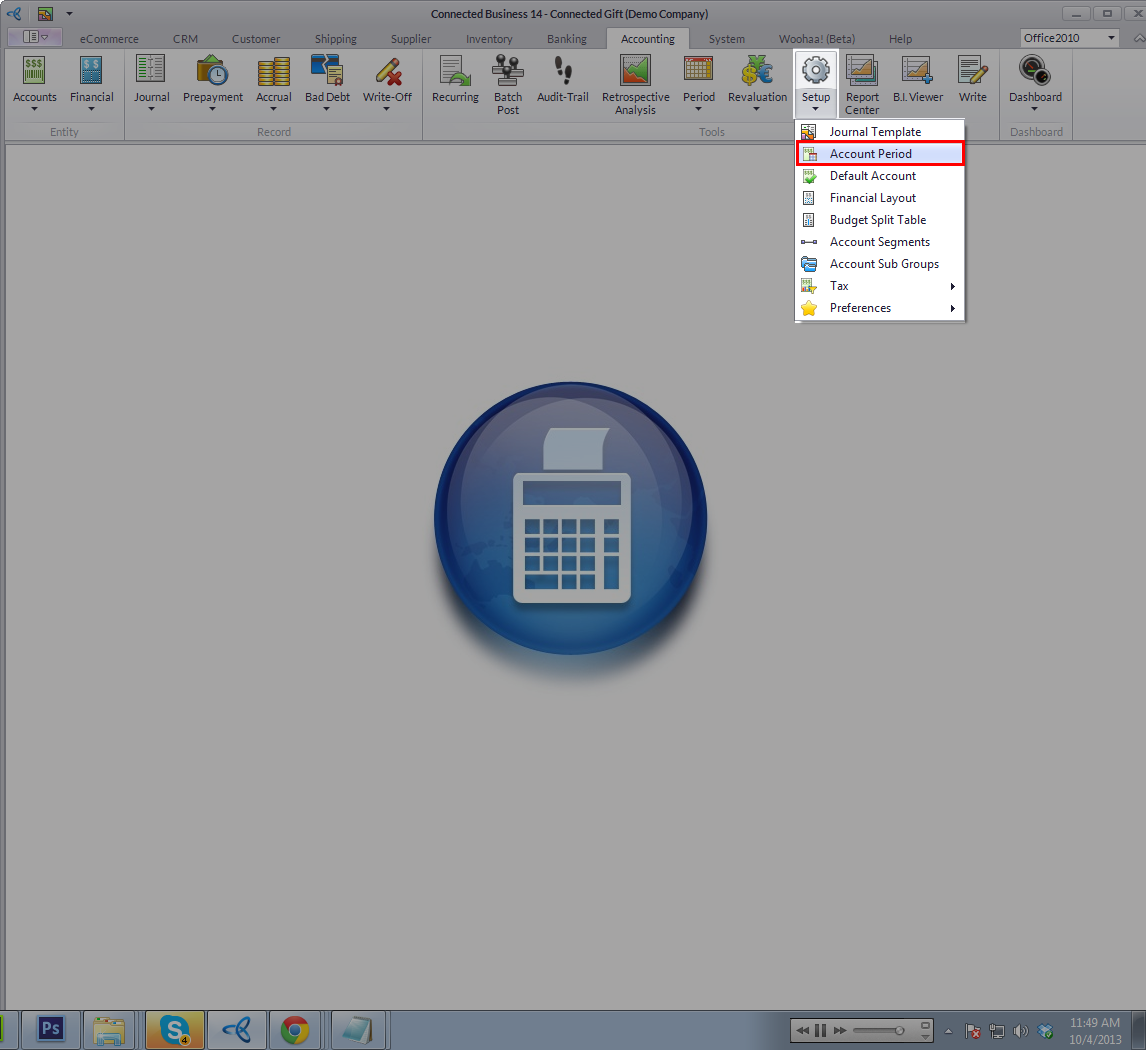Expand the Office2010 theme dropdown
The width and height of the screenshot is (1146, 1050).
pos(1111,38)
